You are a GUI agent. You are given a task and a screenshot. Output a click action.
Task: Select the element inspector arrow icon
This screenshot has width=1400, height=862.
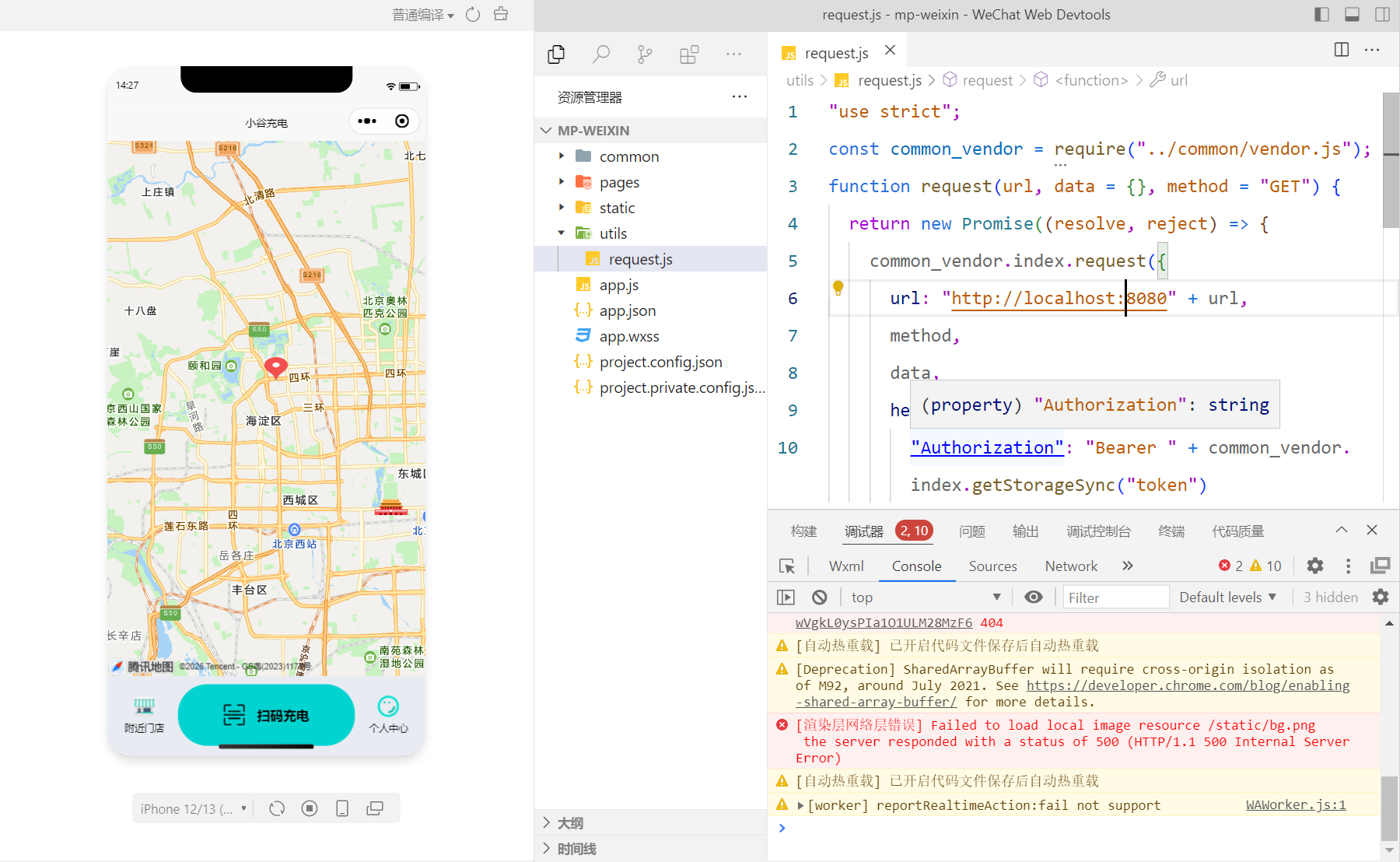(787, 566)
